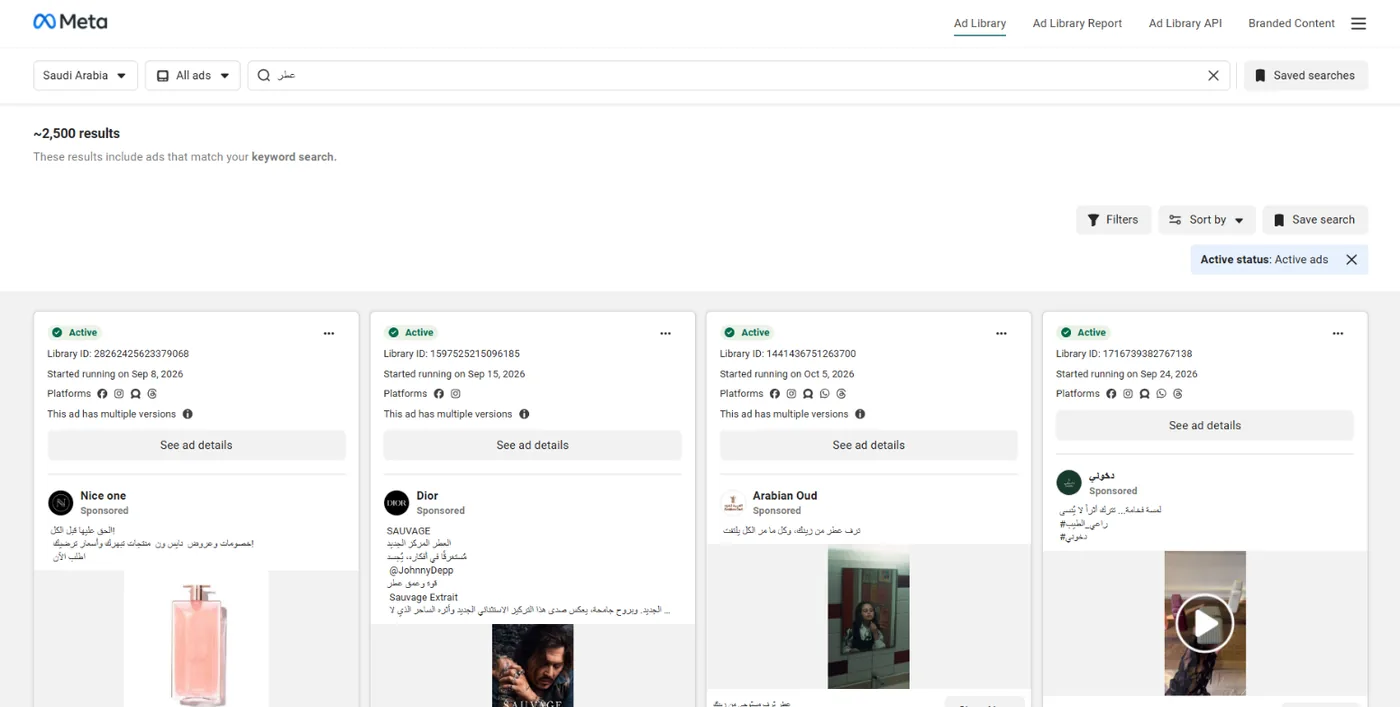The height and width of the screenshot is (707, 1400).
Task: Click the Meta logo
Action: tap(70, 22)
